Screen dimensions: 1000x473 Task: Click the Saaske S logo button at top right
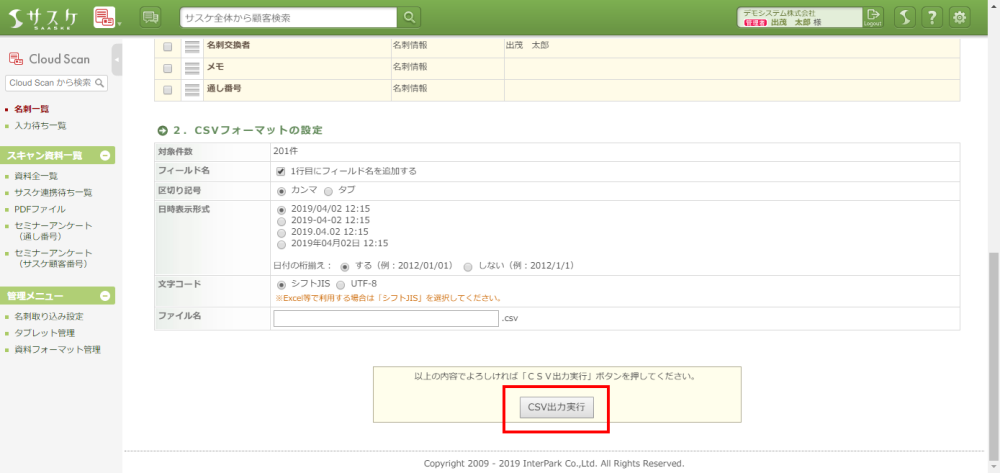click(x=904, y=17)
